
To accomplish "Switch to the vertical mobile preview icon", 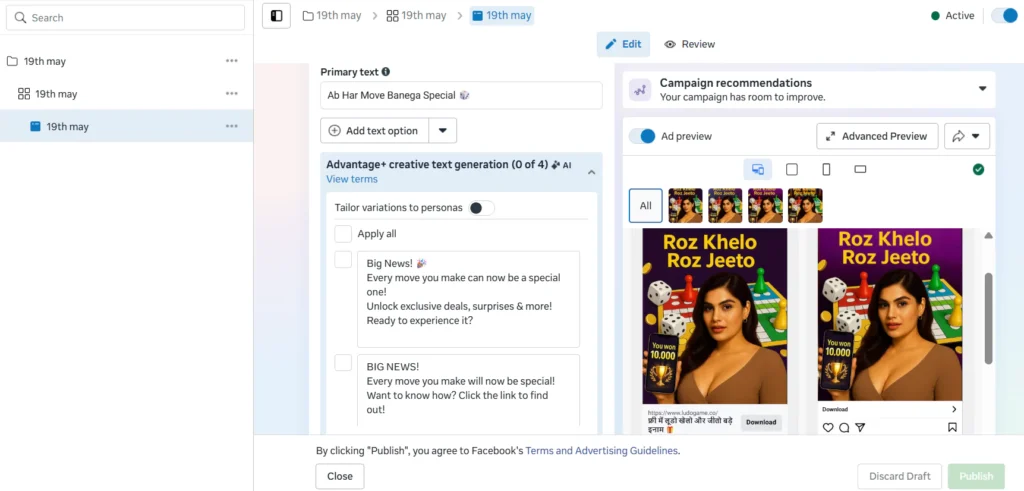I will pos(826,170).
